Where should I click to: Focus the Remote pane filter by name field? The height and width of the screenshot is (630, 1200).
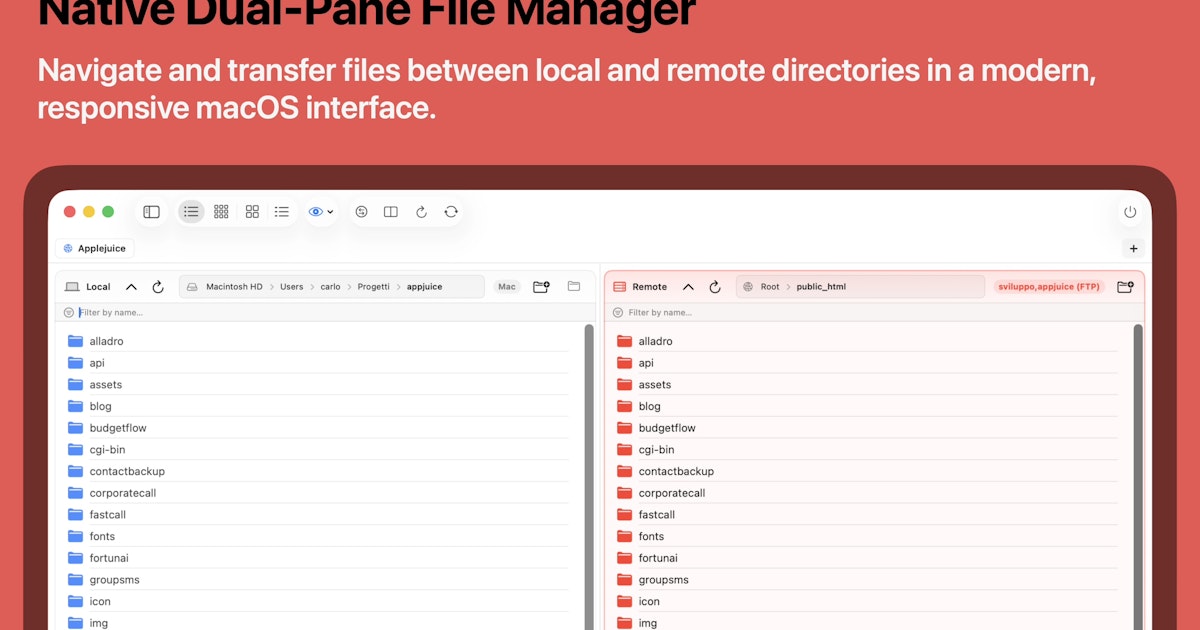pos(874,312)
